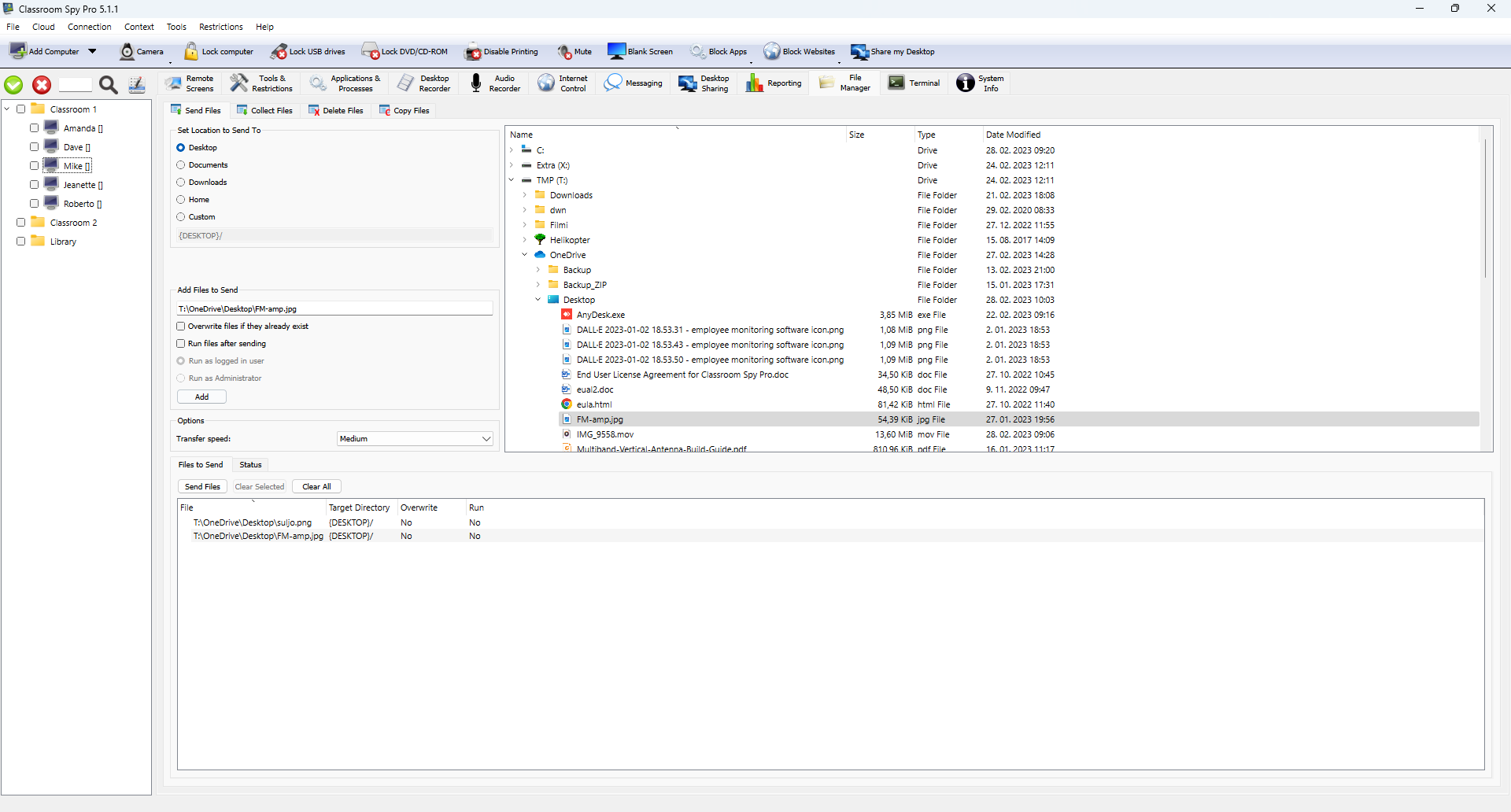Open the Reporting tool

tap(774, 83)
